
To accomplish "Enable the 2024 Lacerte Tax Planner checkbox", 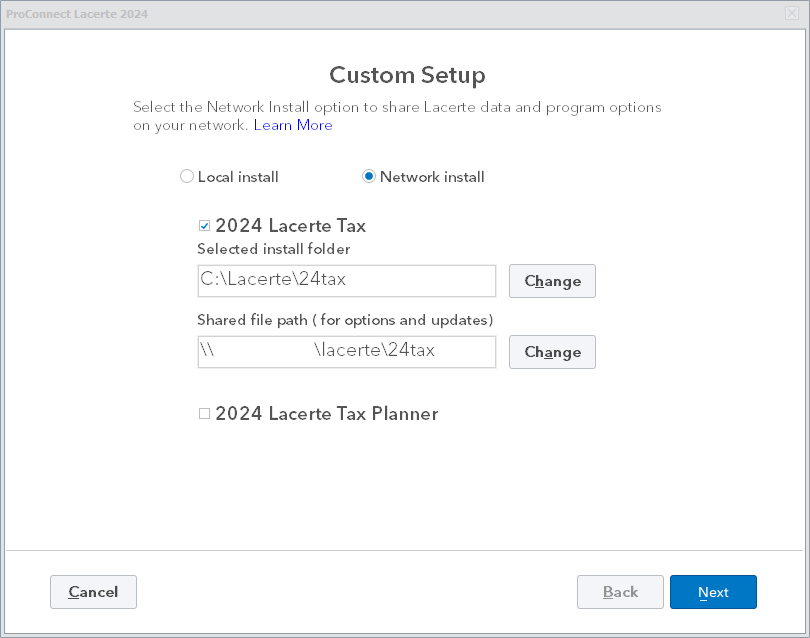I will coord(205,413).
